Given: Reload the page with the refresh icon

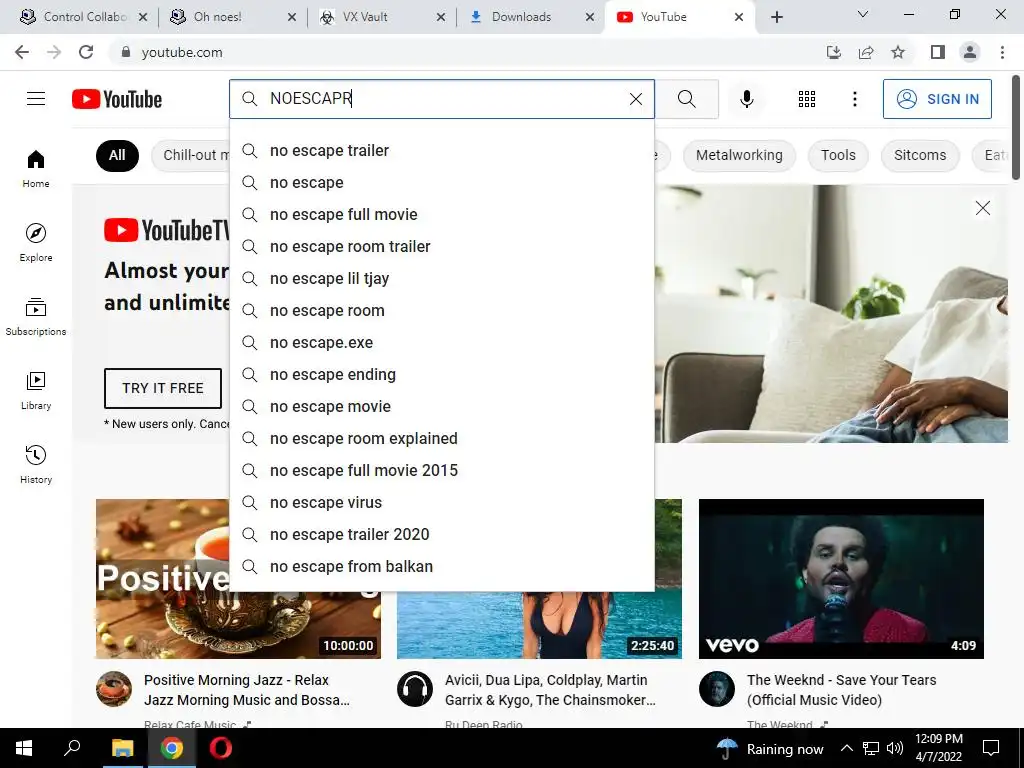Looking at the screenshot, I should pyautogui.click(x=86, y=52).
